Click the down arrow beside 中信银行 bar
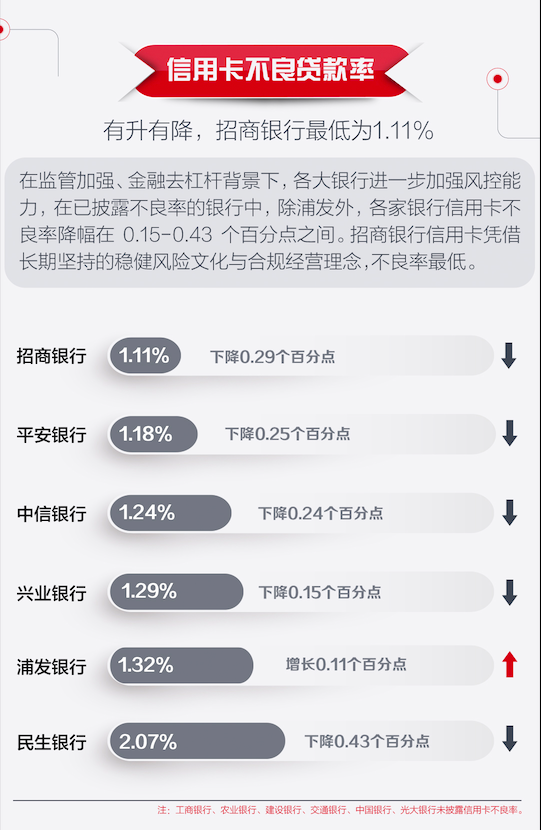The image size is (541, 830). 509,512
